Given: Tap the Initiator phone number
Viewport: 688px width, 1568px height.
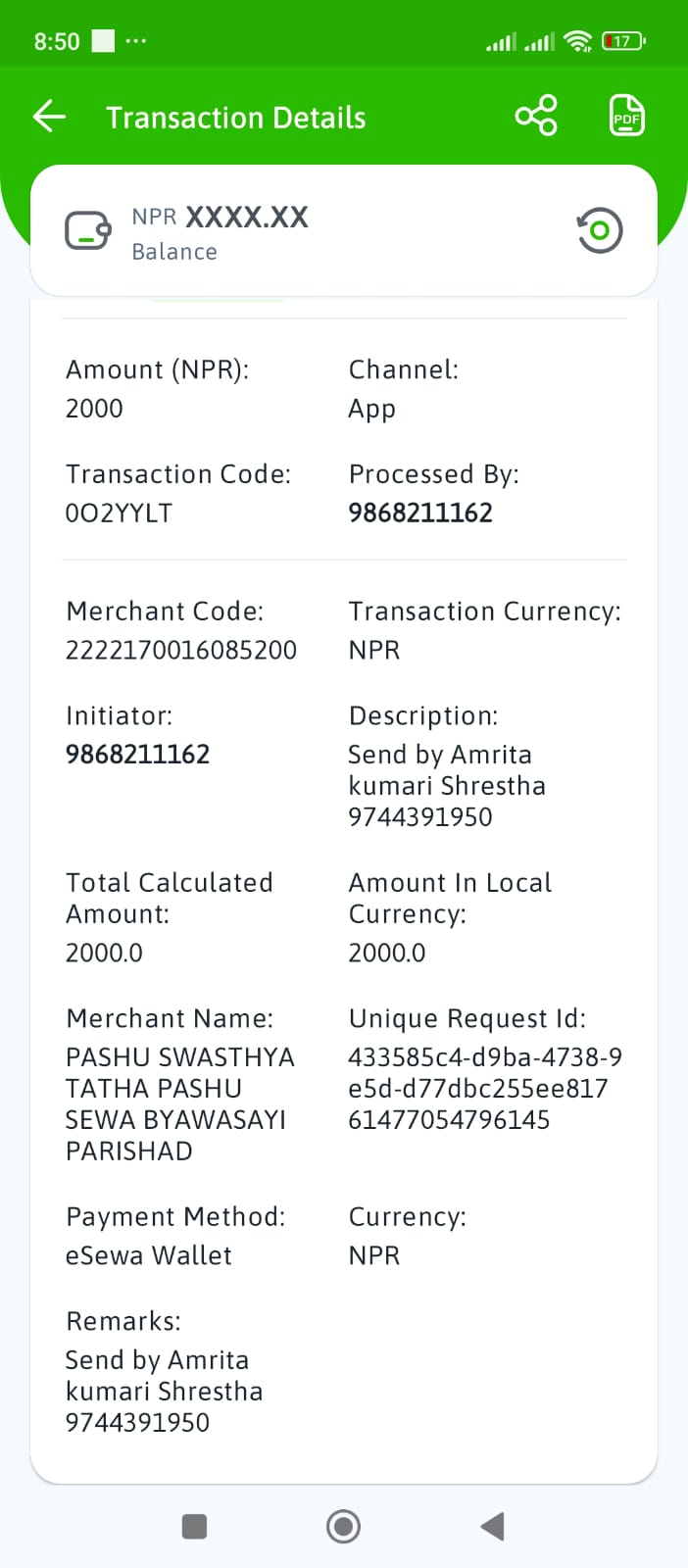Looking at the screenshot, I should [137, 754].
